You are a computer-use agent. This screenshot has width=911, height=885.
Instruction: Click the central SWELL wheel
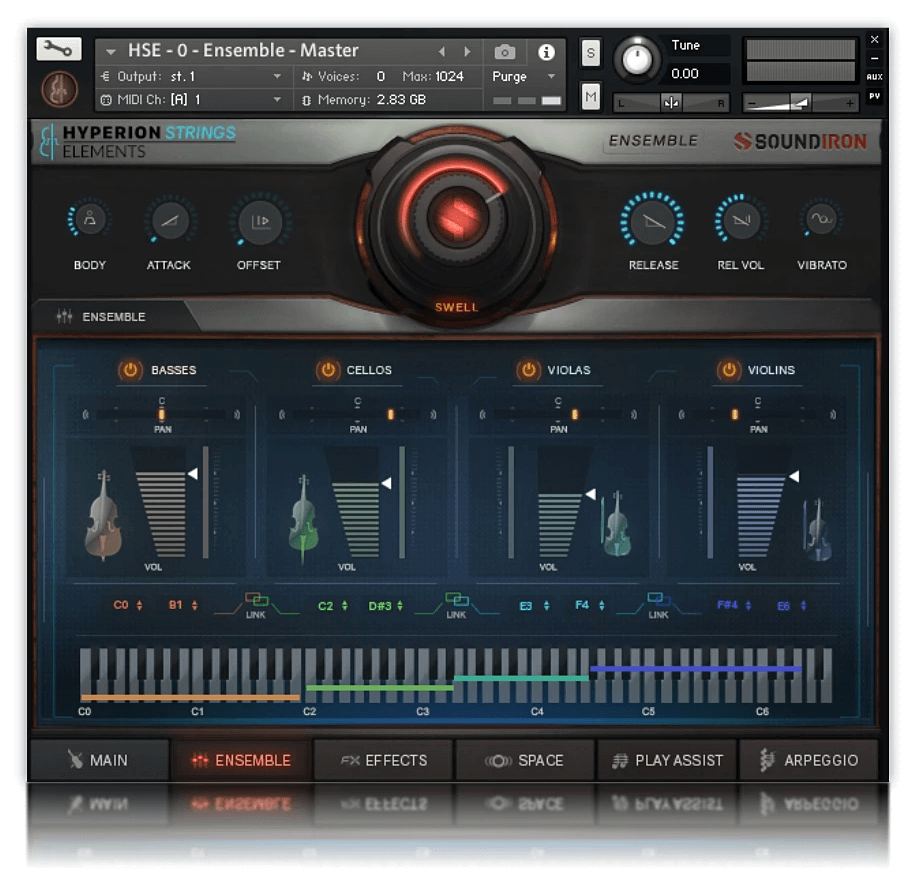pos(457,218)
